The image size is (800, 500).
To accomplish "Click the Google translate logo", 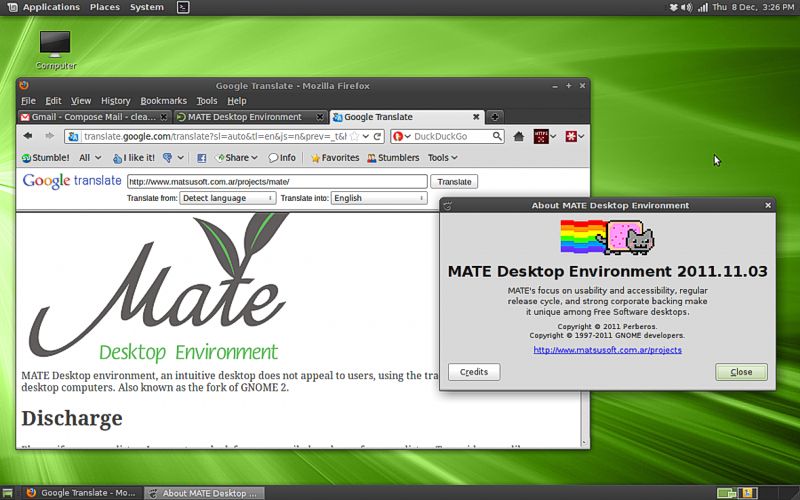I will point(72,181).
